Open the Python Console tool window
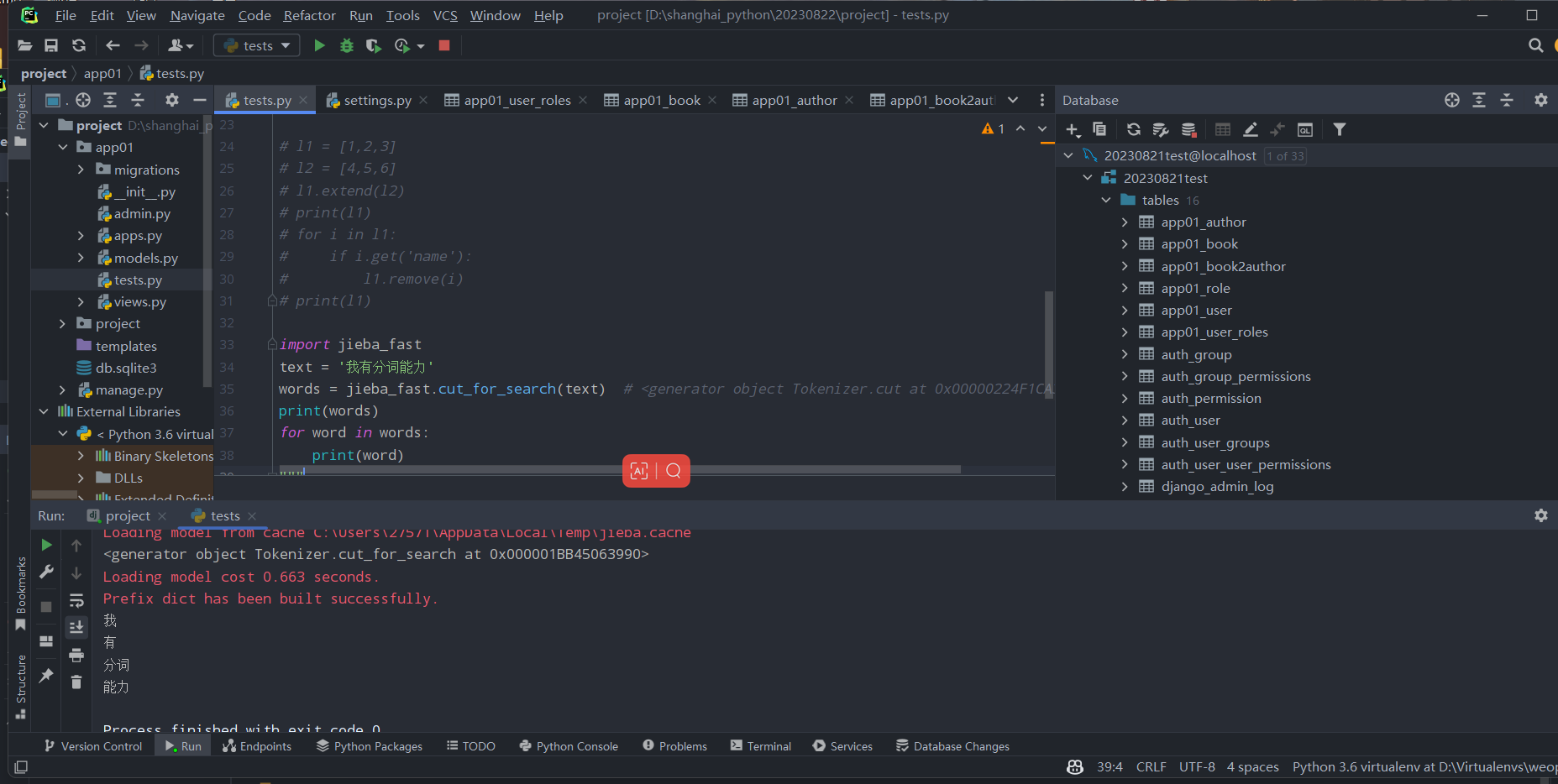This screenshot has width=1558, height=784. coord(569,745)
